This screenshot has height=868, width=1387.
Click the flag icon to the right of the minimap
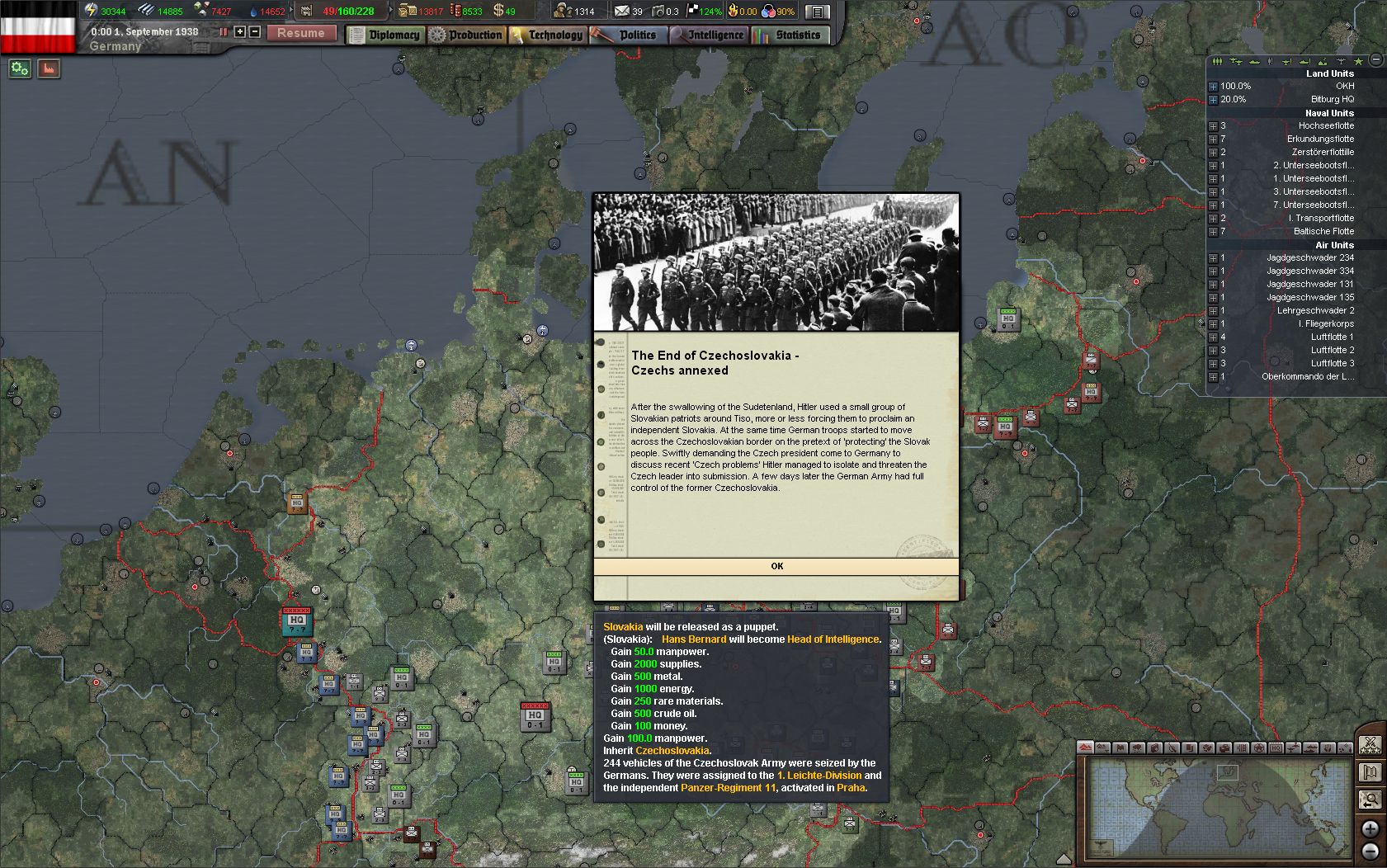[x=1370, y=771]
